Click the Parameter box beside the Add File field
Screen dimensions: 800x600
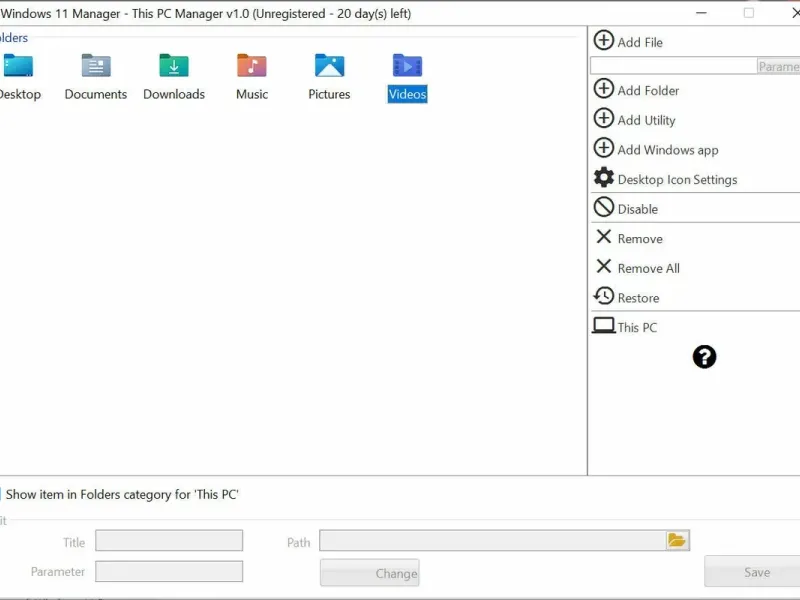coord(779,66)
